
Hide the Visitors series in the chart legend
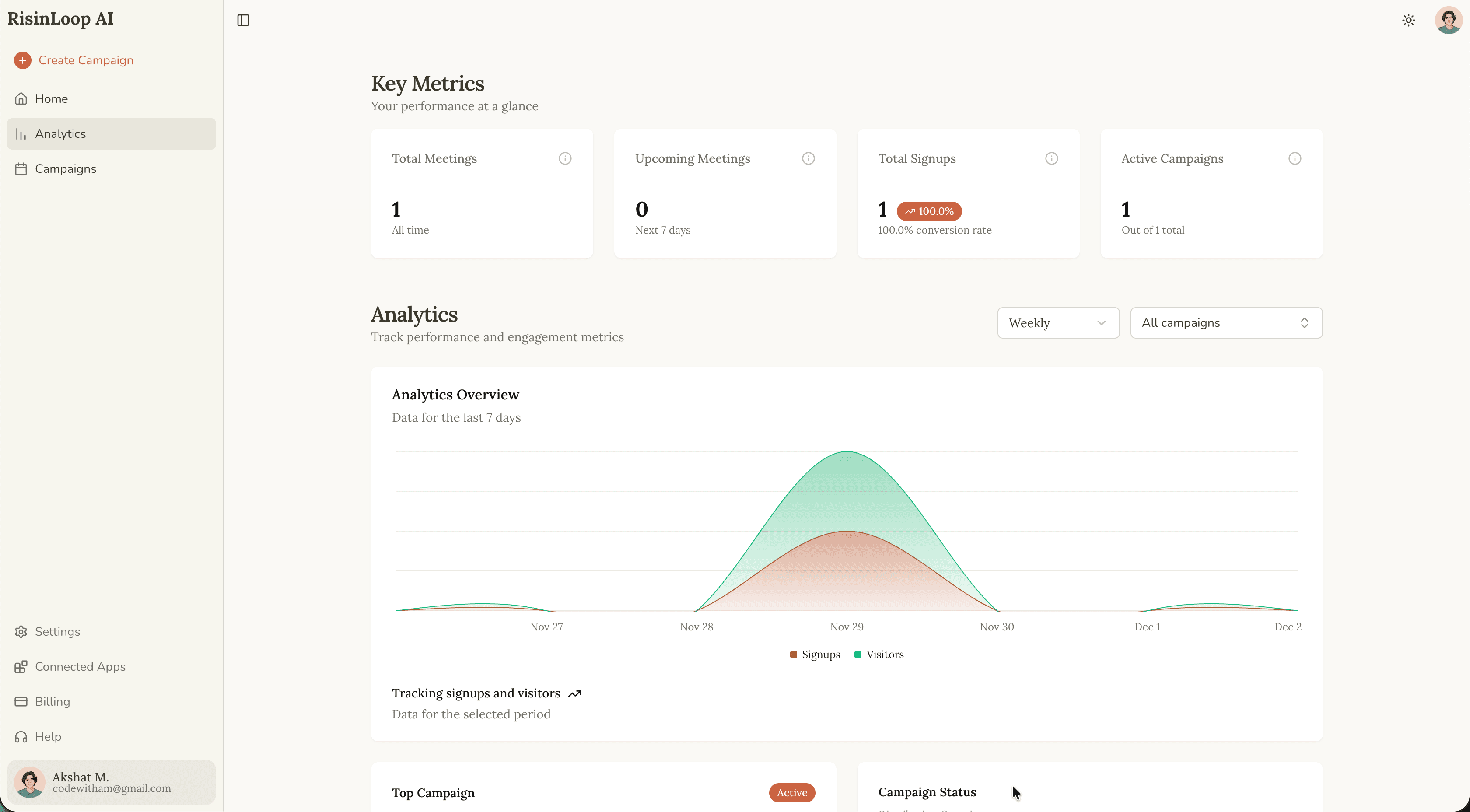click(878, 654)
